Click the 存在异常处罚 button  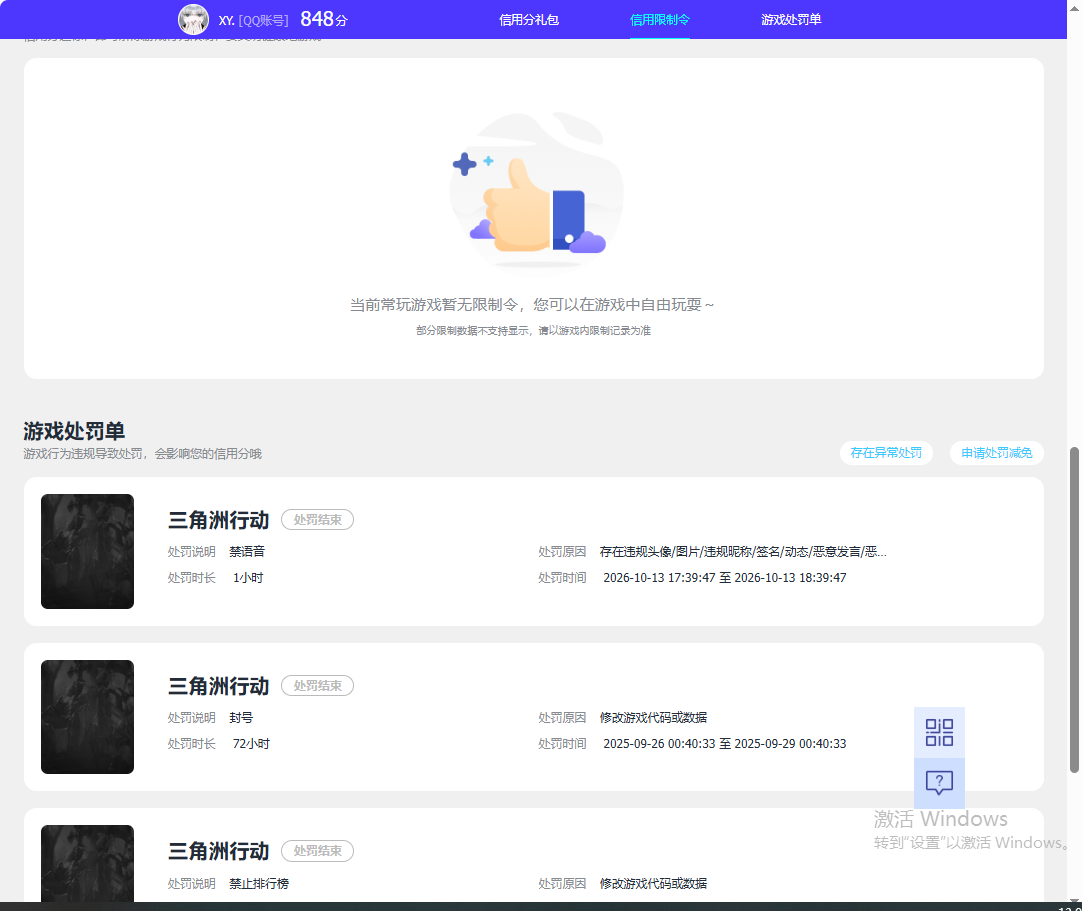[x=886, y=453]
